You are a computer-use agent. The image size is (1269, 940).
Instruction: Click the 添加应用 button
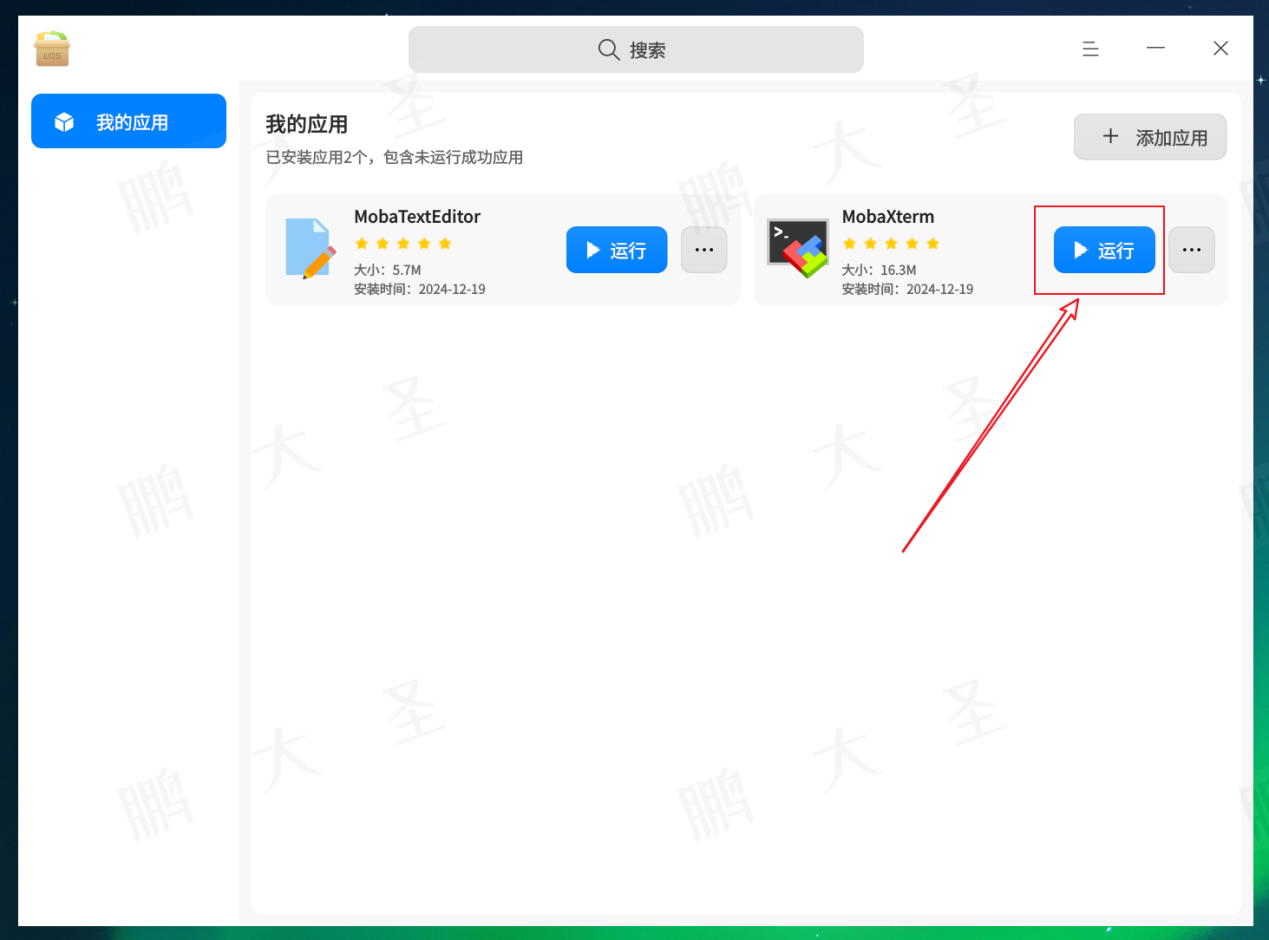tap(1150, 137)
